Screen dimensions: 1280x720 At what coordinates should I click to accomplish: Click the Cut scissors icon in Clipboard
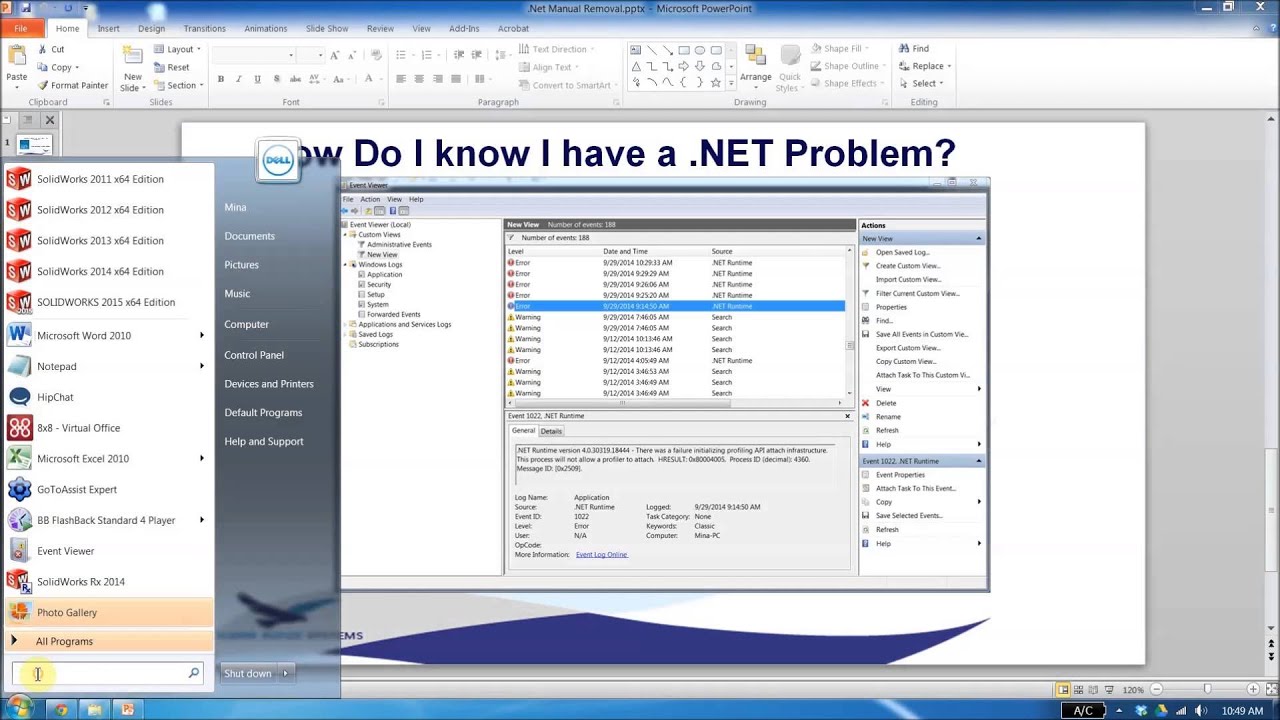click(42, 49)
